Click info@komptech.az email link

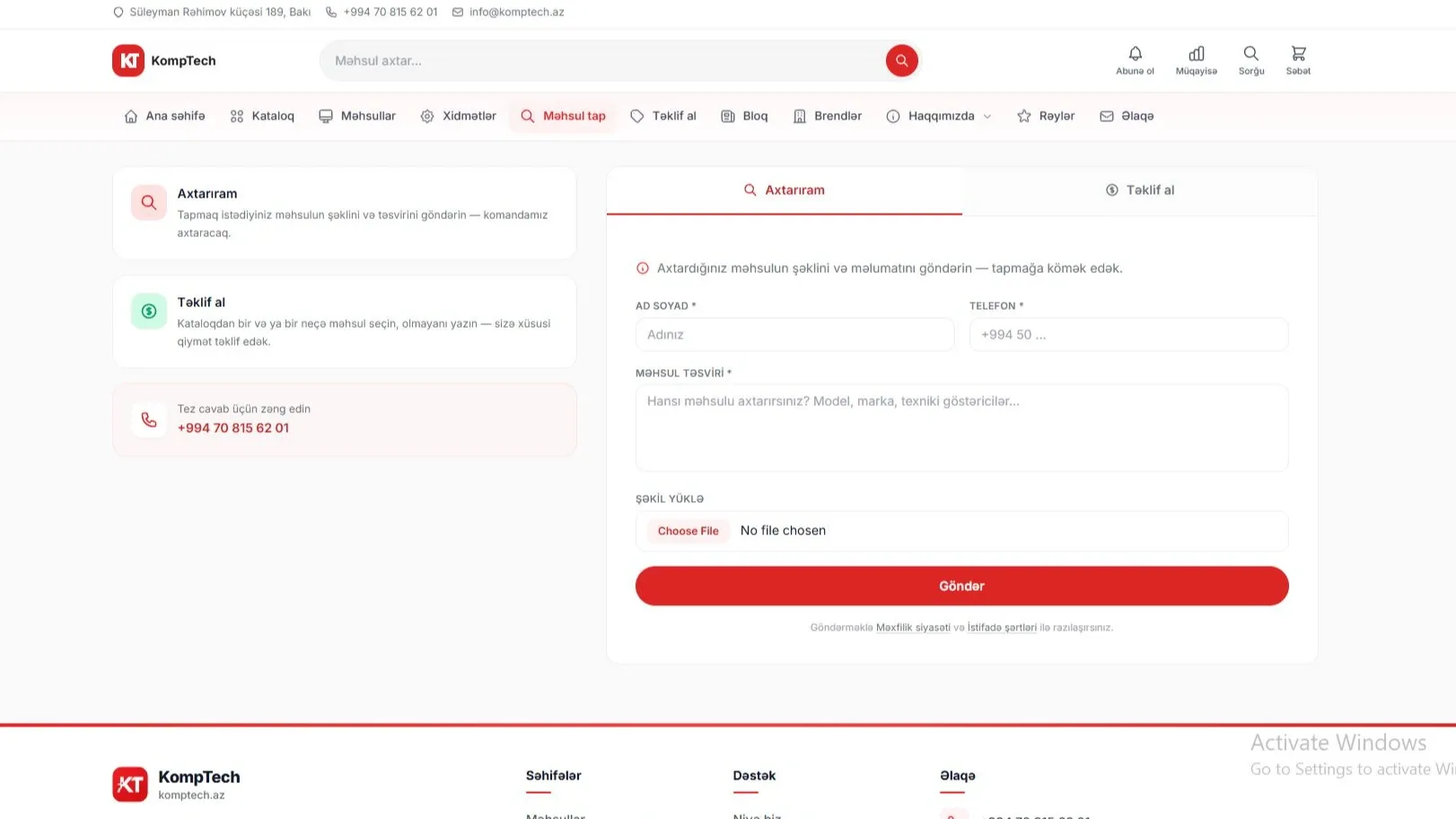pos(517,13)
